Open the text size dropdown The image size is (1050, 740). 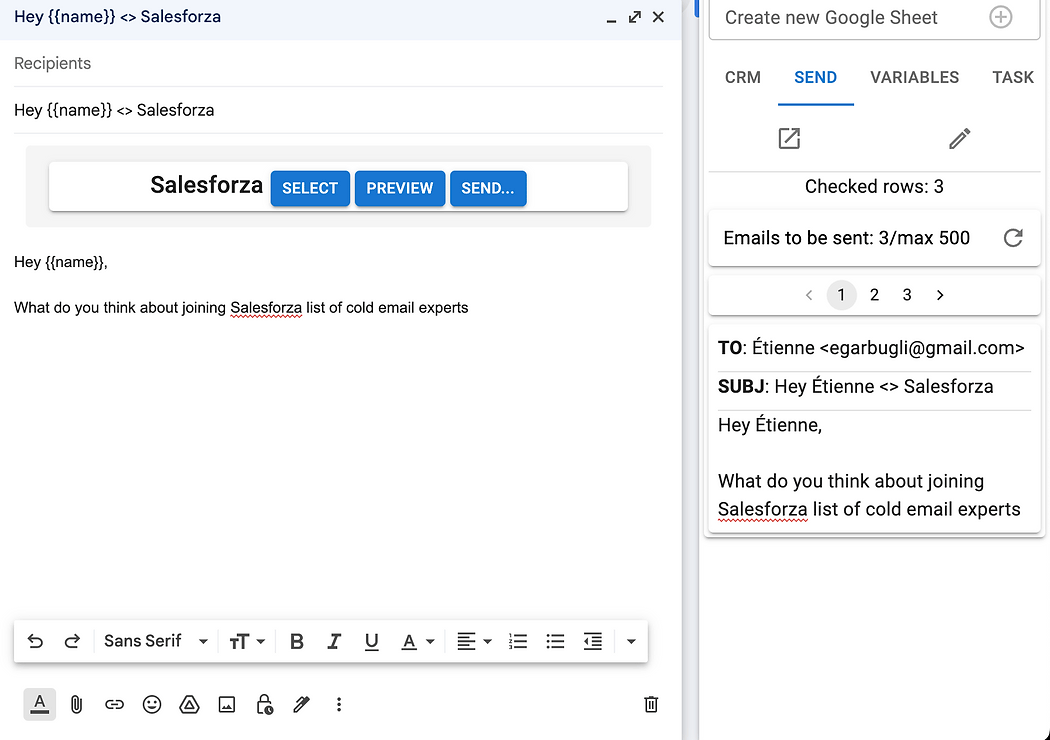pyautogui.click(x=247, y=642)
